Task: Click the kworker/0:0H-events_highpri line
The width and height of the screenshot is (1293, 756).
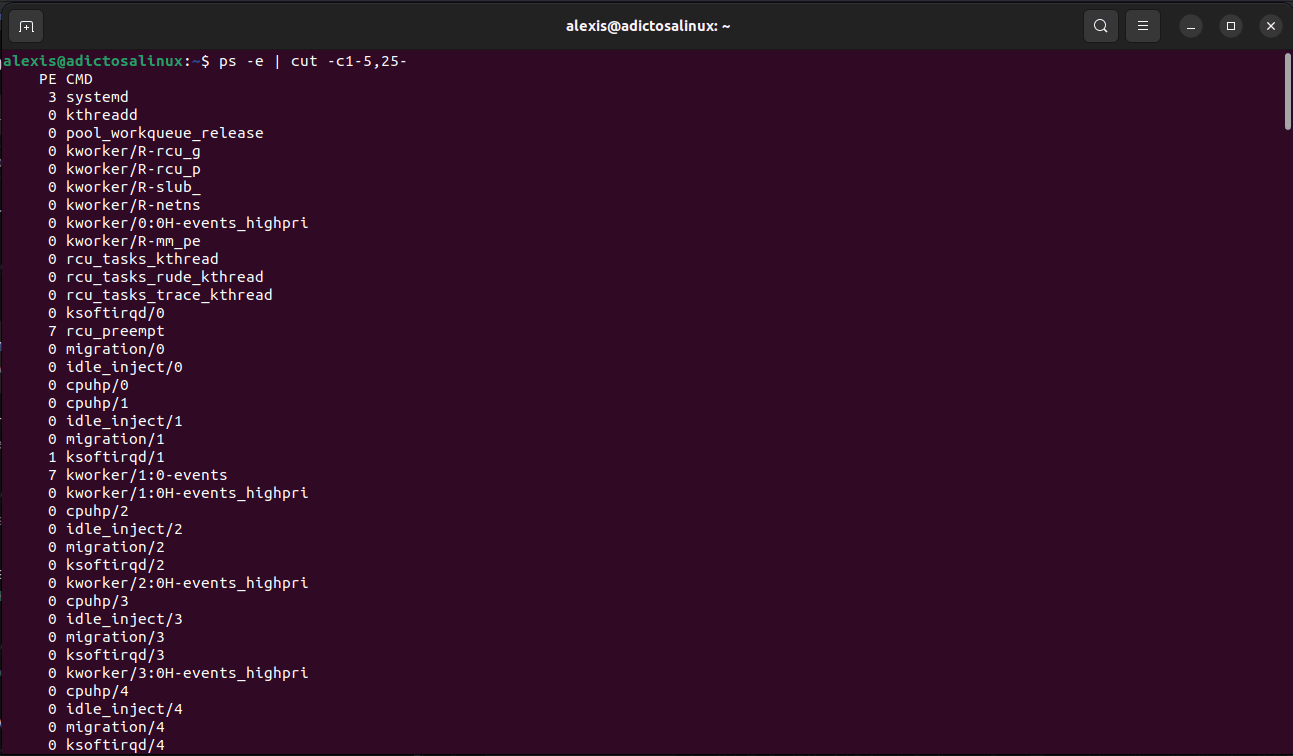Action: [178, 223]
